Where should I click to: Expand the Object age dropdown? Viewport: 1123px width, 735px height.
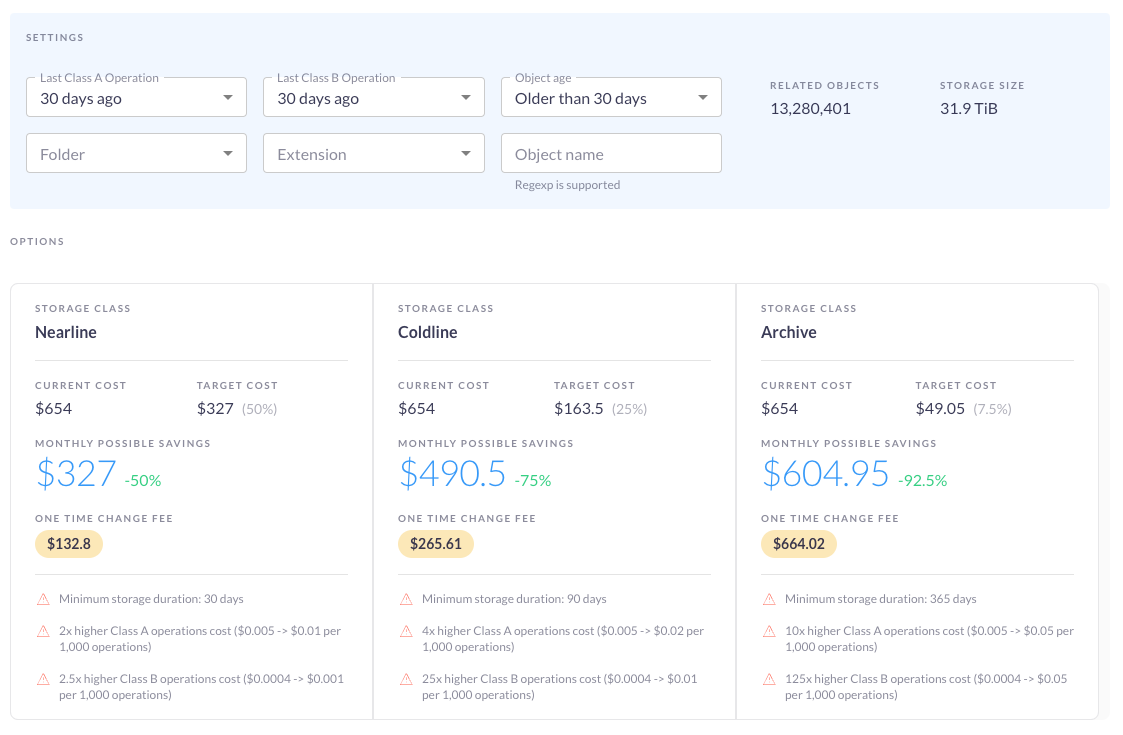point(611,97)
